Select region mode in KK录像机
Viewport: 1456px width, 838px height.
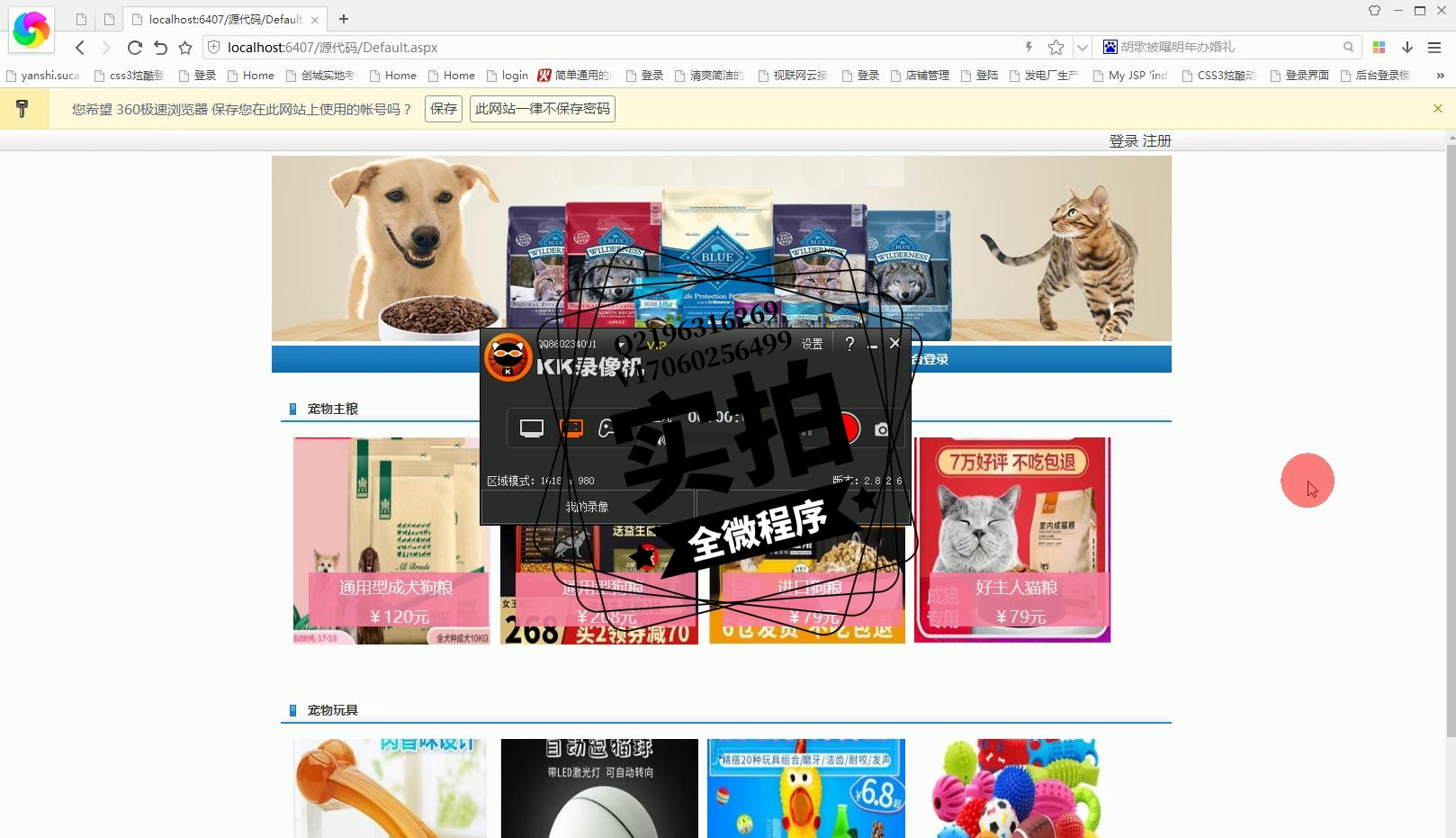tap(571, 428)
